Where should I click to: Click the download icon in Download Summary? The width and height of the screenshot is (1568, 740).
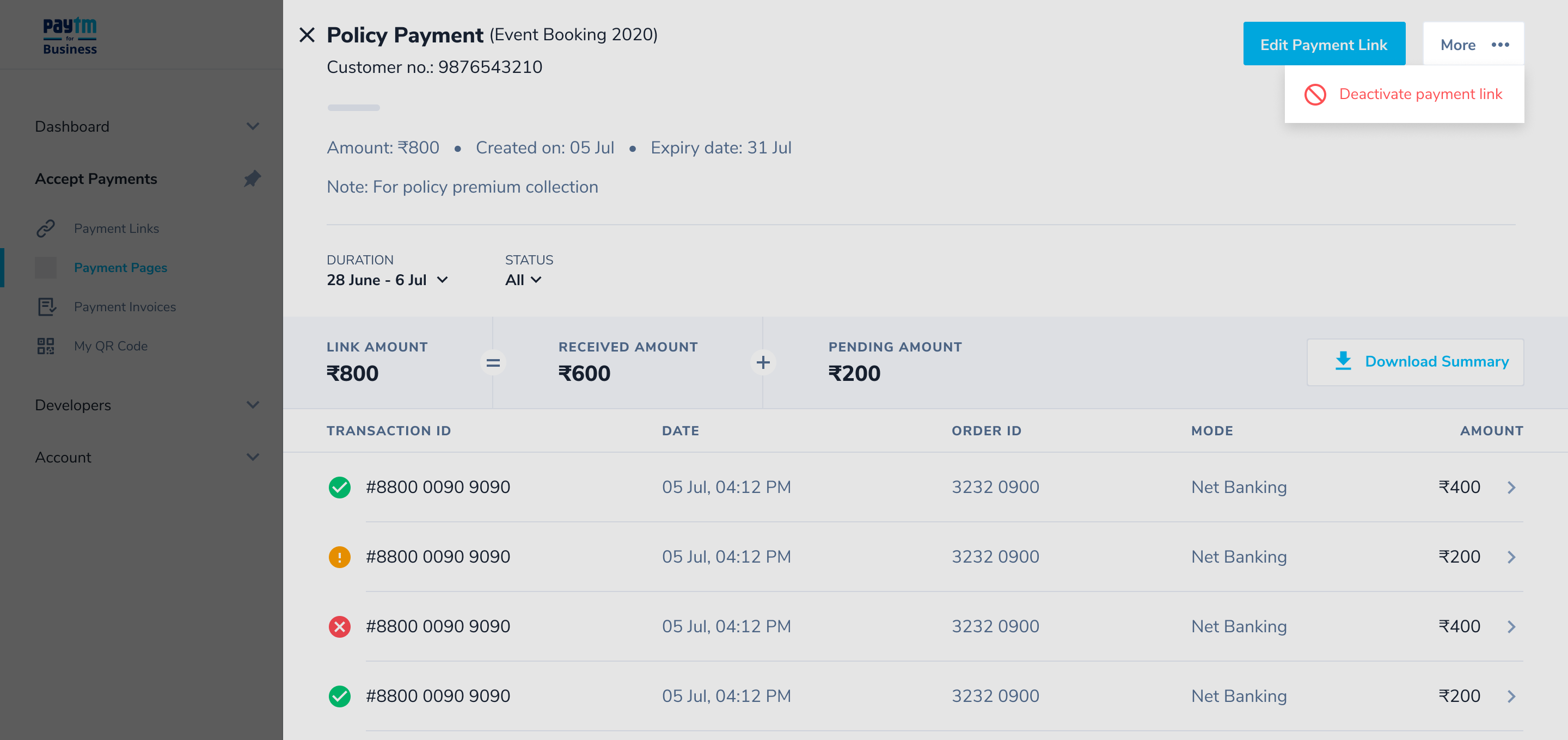[x=1343, y=361]
